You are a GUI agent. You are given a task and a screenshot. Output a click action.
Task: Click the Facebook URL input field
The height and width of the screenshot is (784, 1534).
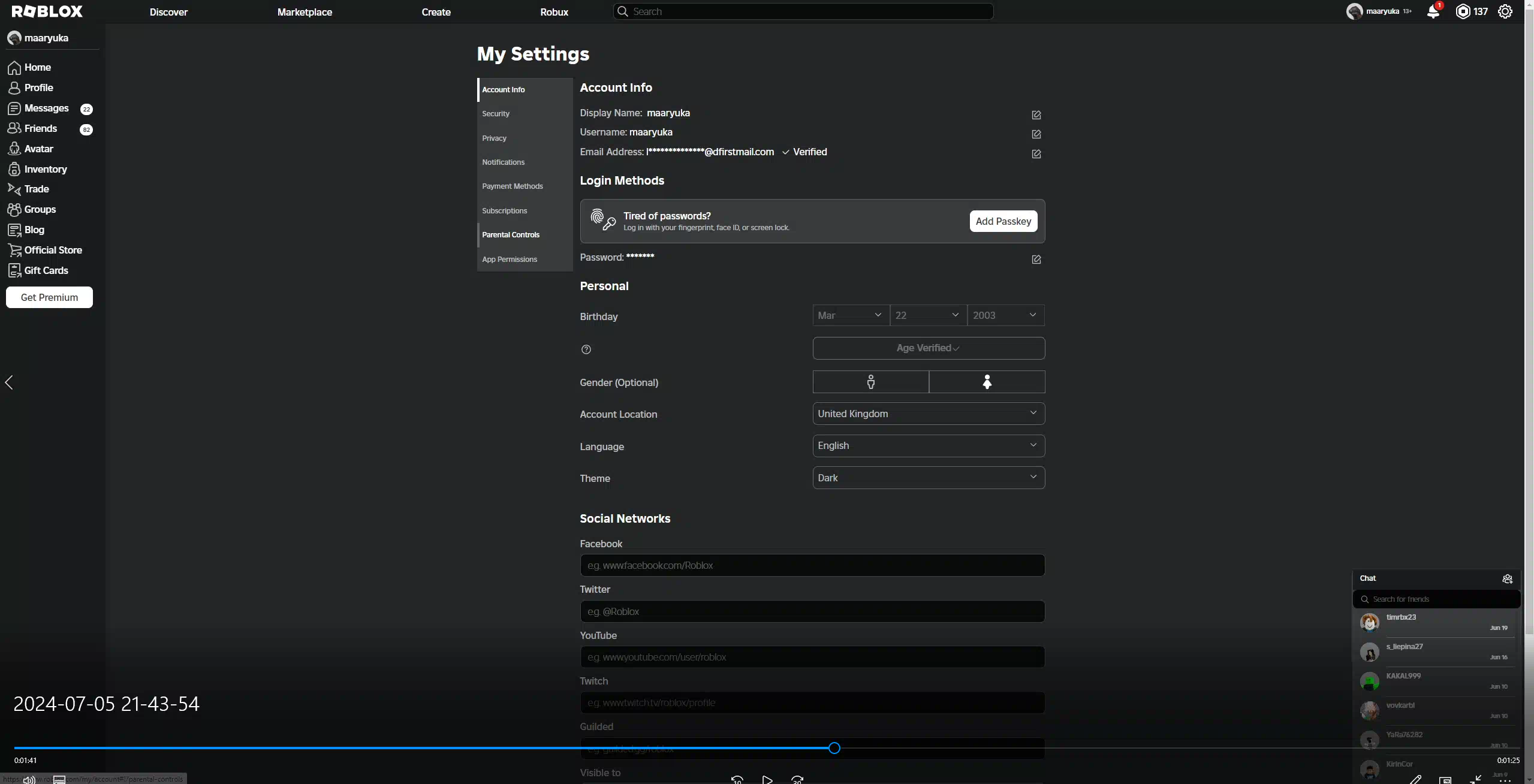pos(812,565)
